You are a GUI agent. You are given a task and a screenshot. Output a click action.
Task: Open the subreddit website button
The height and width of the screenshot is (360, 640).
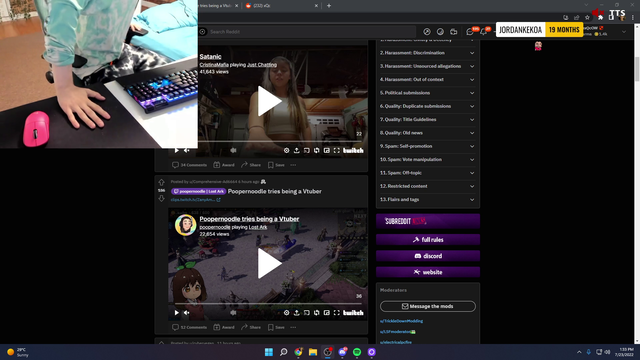[428, 272]
